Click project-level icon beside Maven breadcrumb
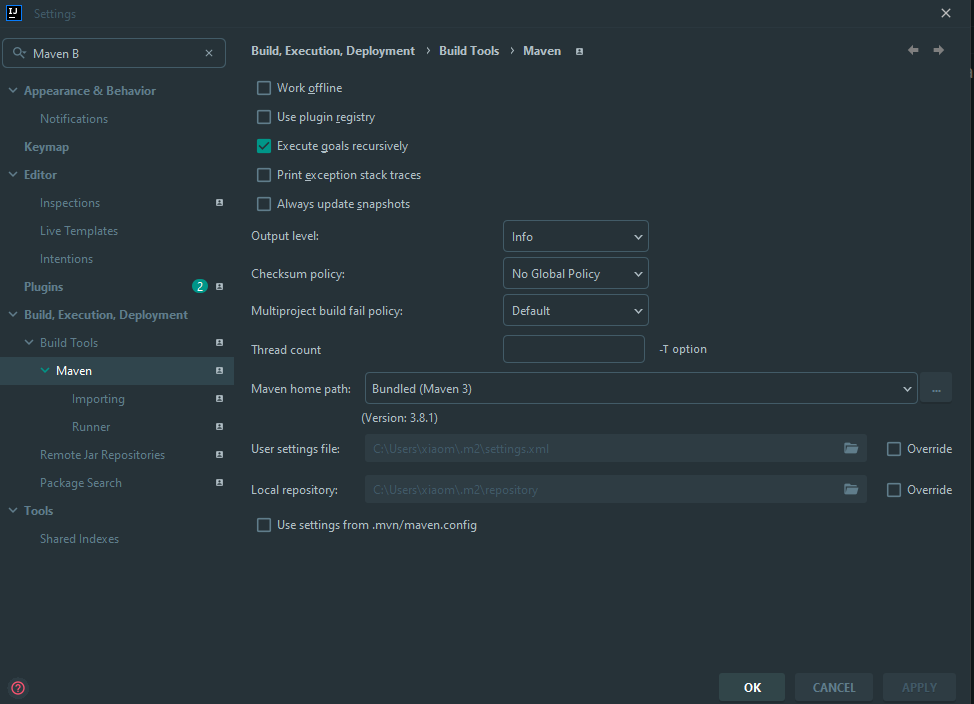Image resolution: width=974 pixels, height=704 pixels. (579, 52)
